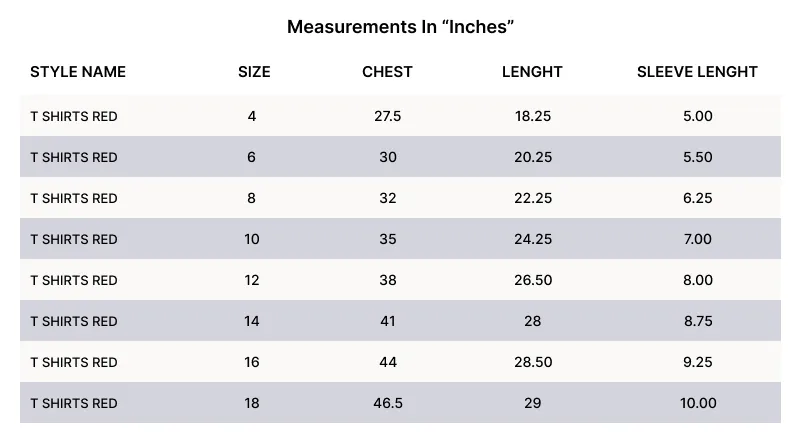Click T SHIRTS RED in size 18 row
This screenshot has width=801, height=445.
(x=74, y=403)
